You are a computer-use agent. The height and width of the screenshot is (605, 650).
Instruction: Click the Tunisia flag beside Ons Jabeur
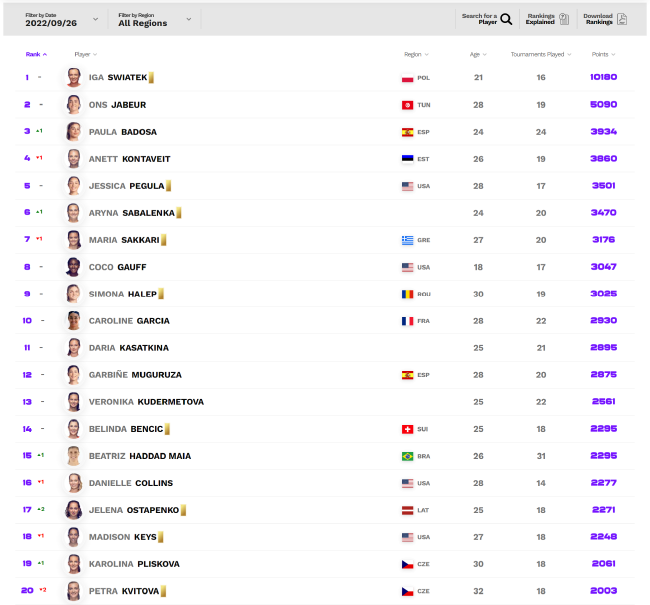click(407, 105)
